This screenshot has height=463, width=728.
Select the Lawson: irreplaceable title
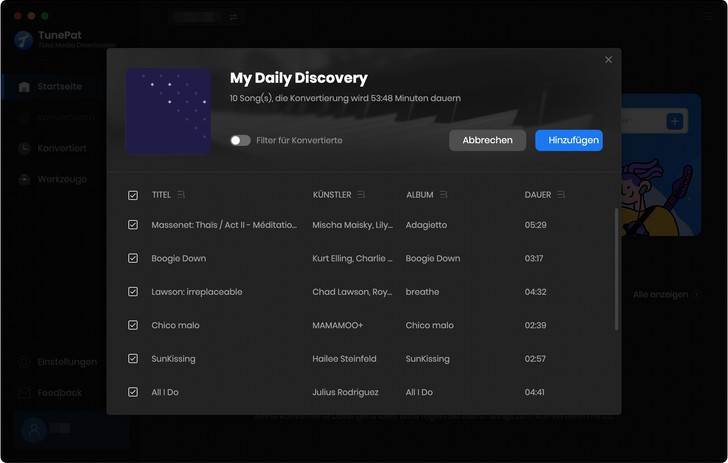click(x=197, y=292)
